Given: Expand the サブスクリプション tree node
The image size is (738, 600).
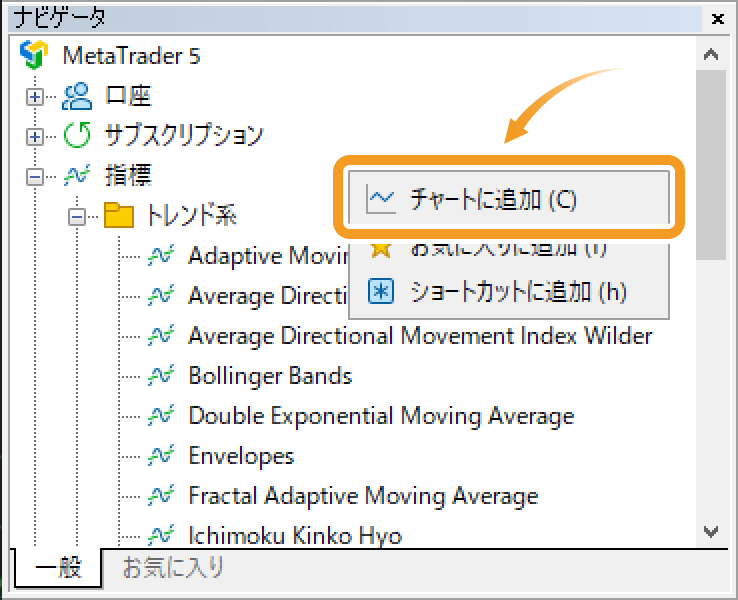Looking at the screenshot, I should click(34, 137).
